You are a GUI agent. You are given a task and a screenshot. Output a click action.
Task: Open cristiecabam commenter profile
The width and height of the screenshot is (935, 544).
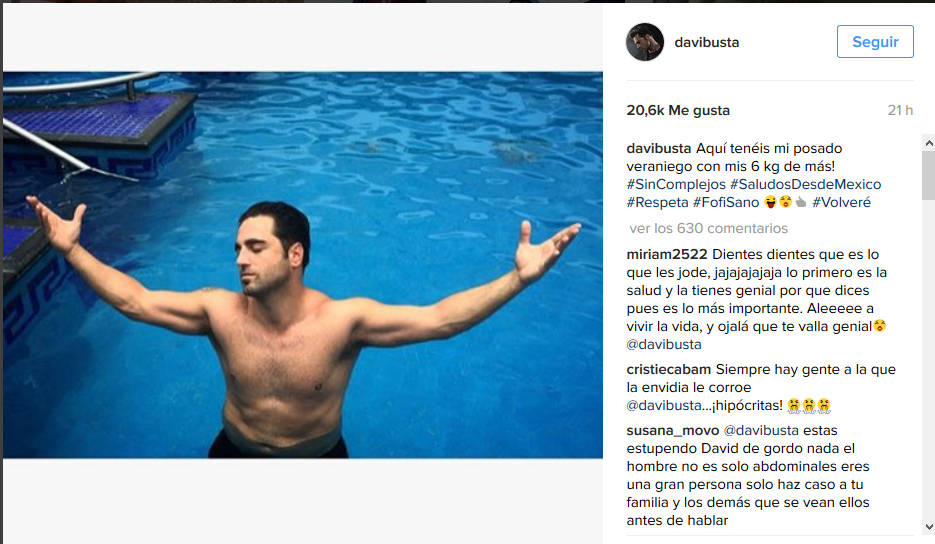coord(668,370)
